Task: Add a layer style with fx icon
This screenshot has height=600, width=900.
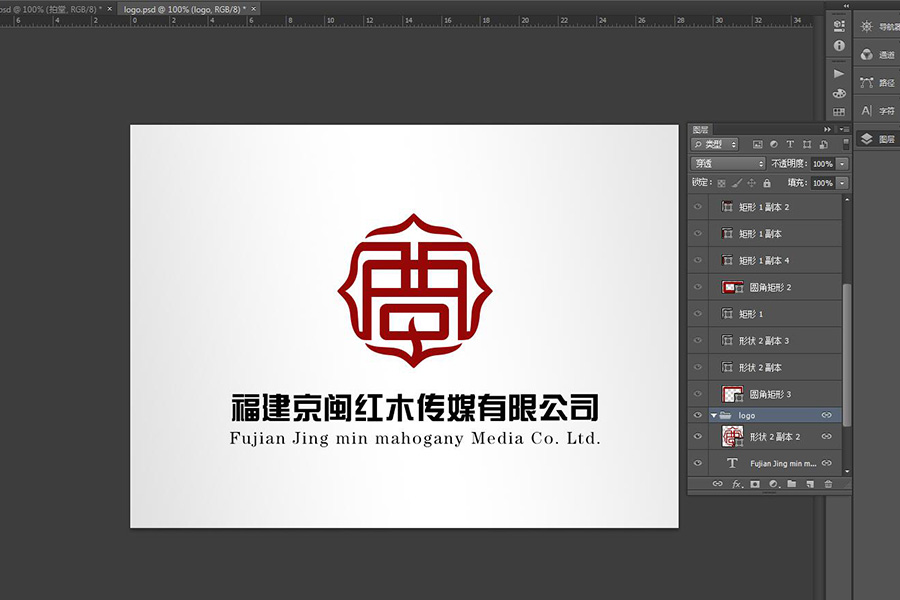Action: [x=738, y=484]
